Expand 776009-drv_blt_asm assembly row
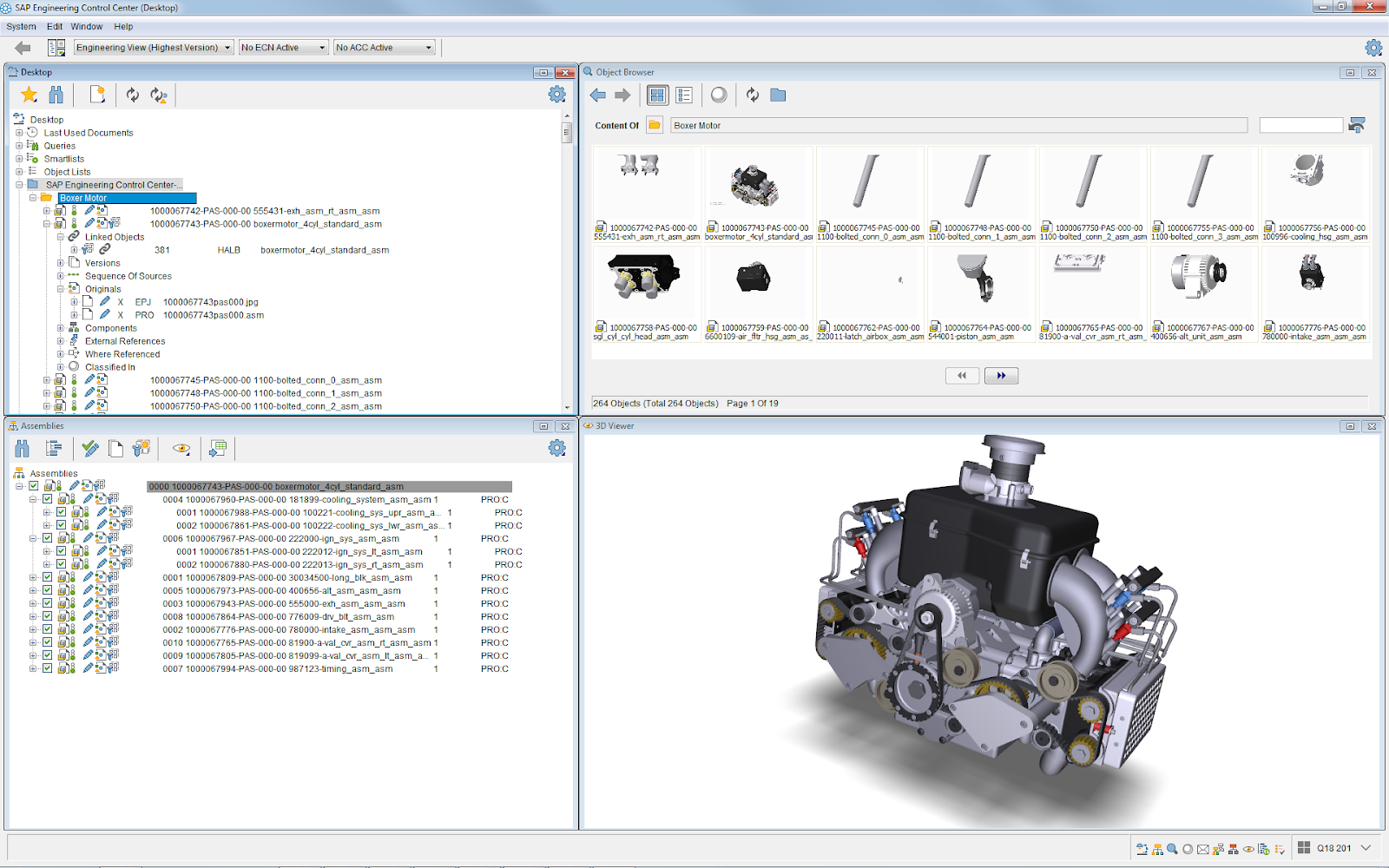The image size is (1389, 868). 33,616
